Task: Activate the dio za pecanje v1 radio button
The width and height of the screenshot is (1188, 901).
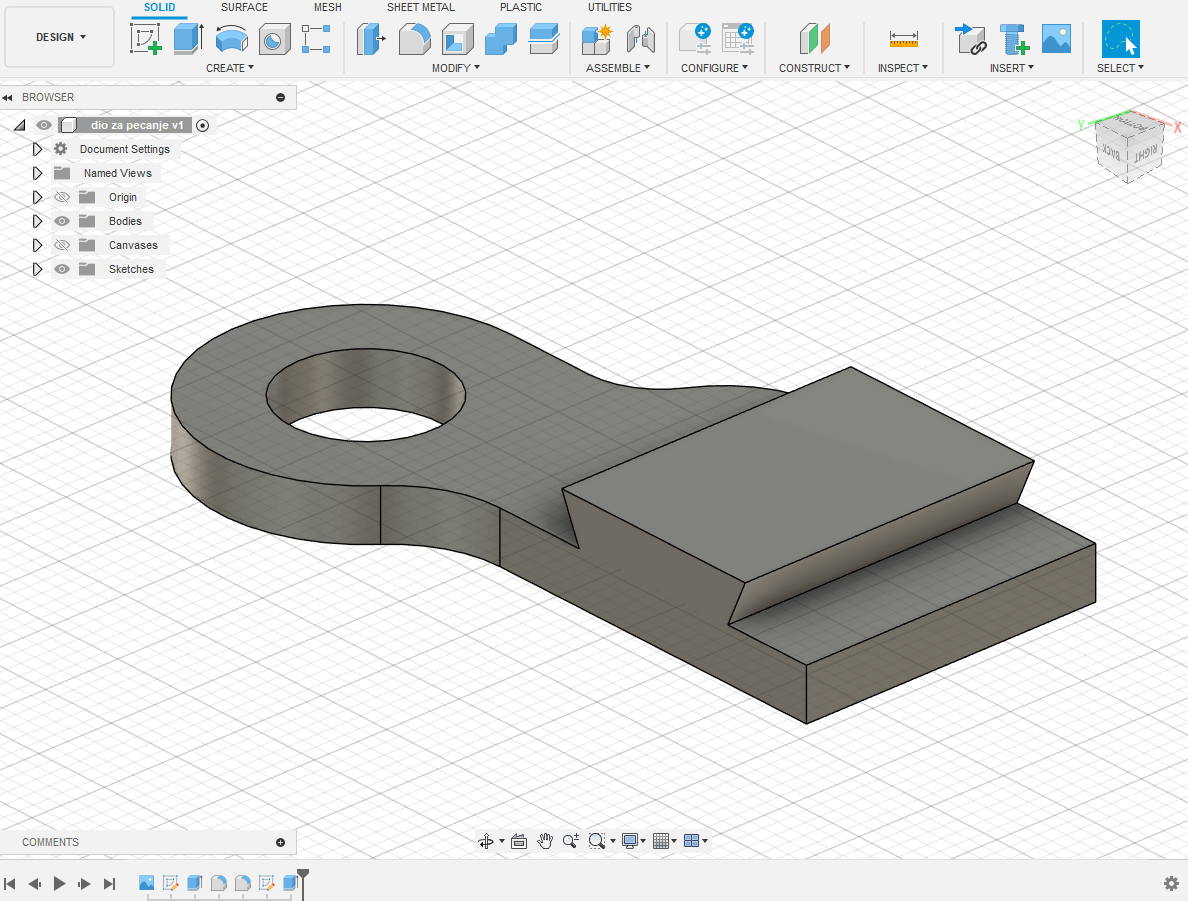Action: (x=202, y=125)
